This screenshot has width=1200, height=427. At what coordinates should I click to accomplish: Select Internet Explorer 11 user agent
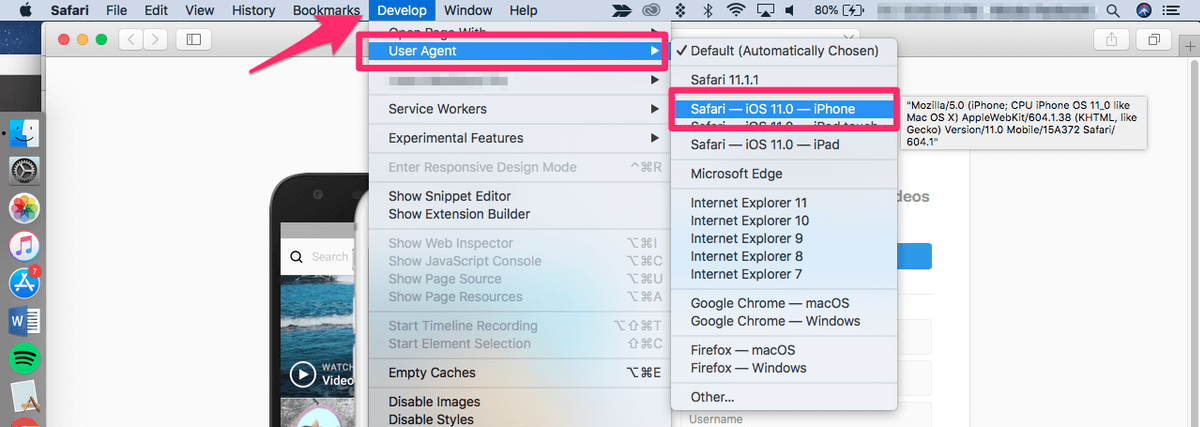pyautogui.click(x=784, y=203)
